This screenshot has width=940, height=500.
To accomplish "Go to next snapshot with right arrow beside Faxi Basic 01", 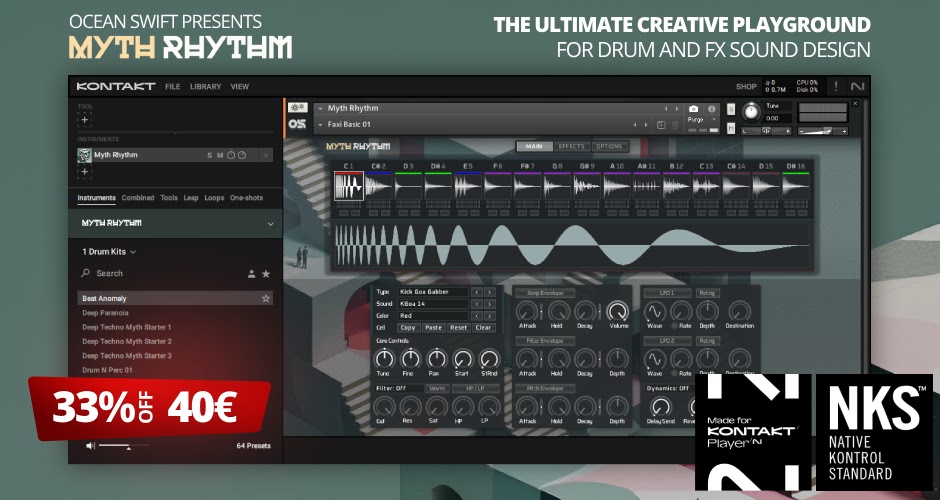I will pos(646,125).
